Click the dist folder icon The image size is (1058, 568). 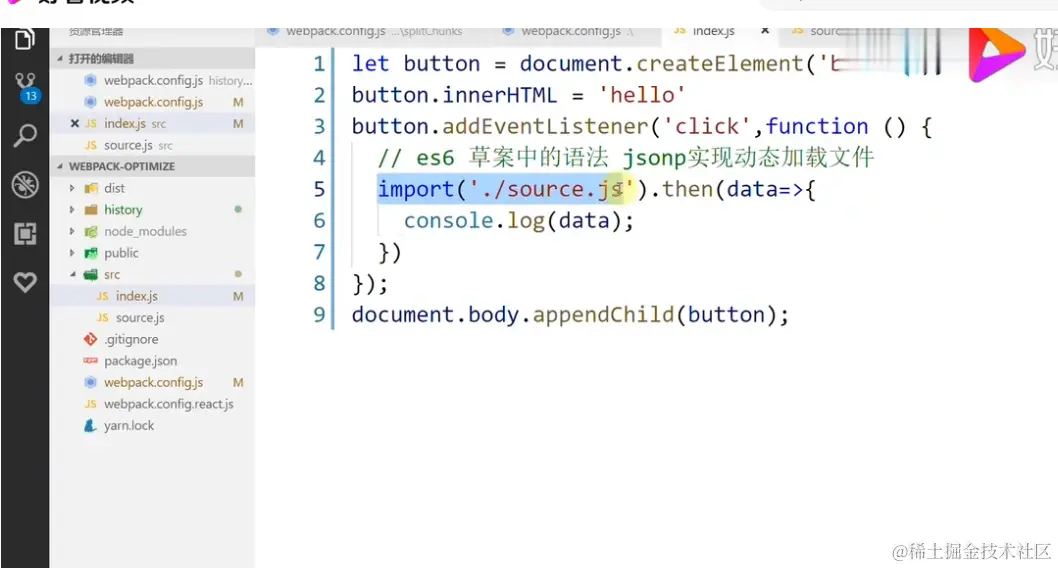(x=90, y=188)
